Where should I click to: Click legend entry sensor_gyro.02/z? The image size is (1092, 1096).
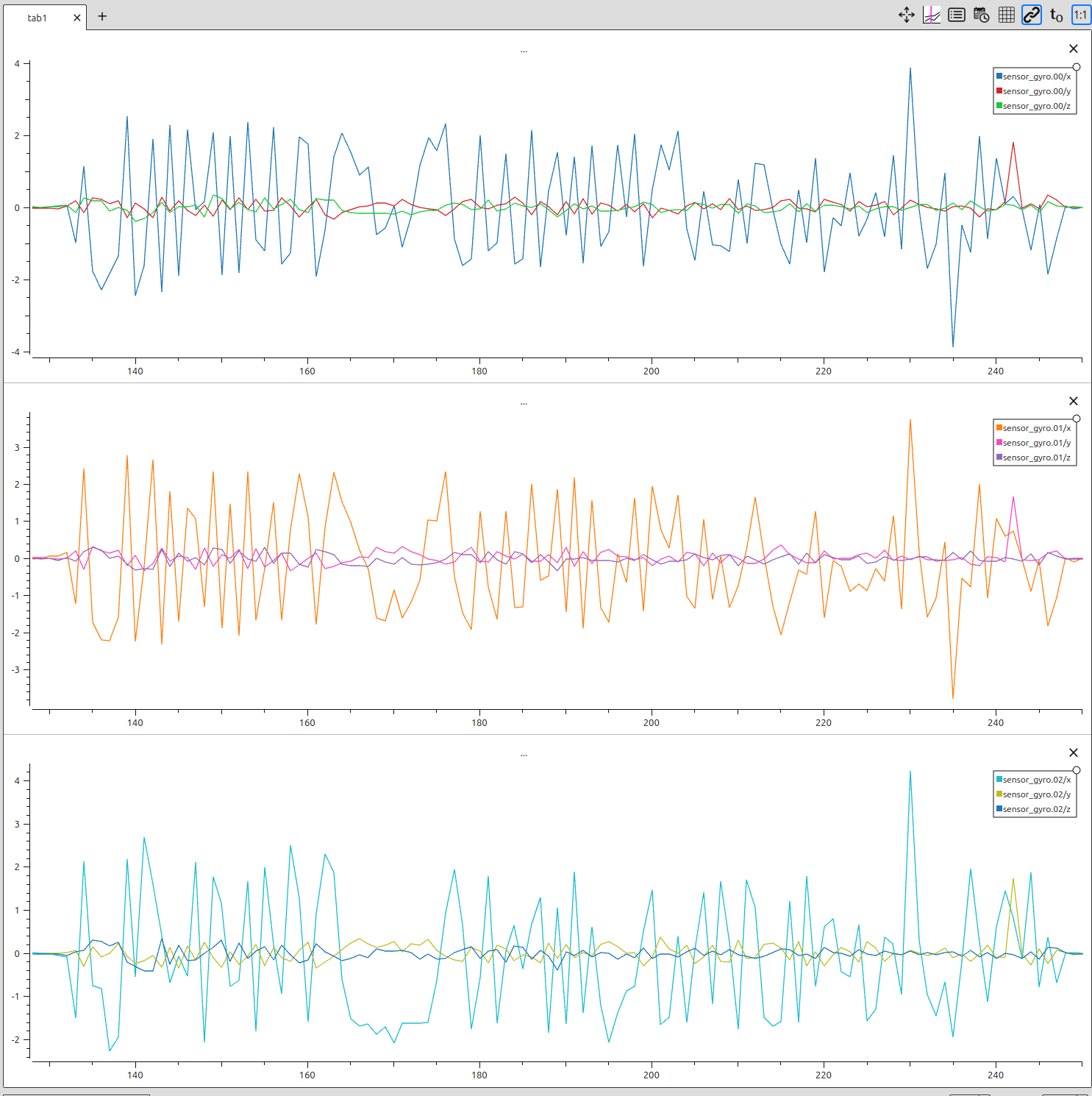1034,809
